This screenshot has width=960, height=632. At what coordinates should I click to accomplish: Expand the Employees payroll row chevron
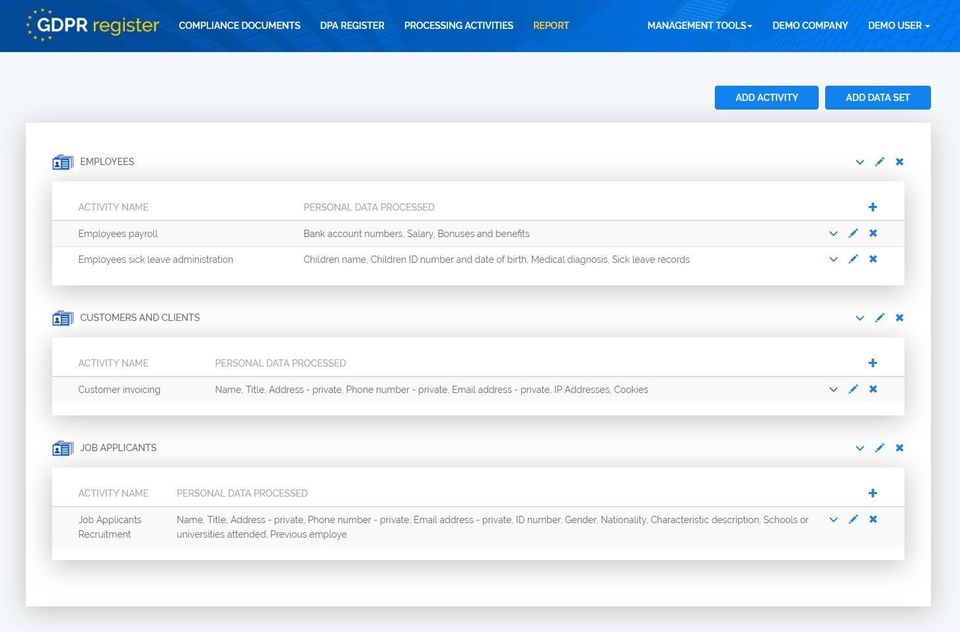click(833, 233)
